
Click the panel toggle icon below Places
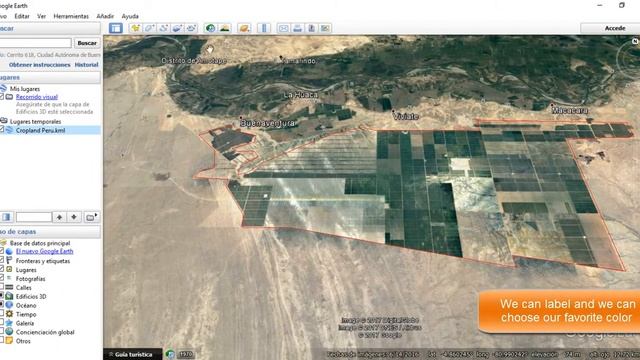pos(7,217)
